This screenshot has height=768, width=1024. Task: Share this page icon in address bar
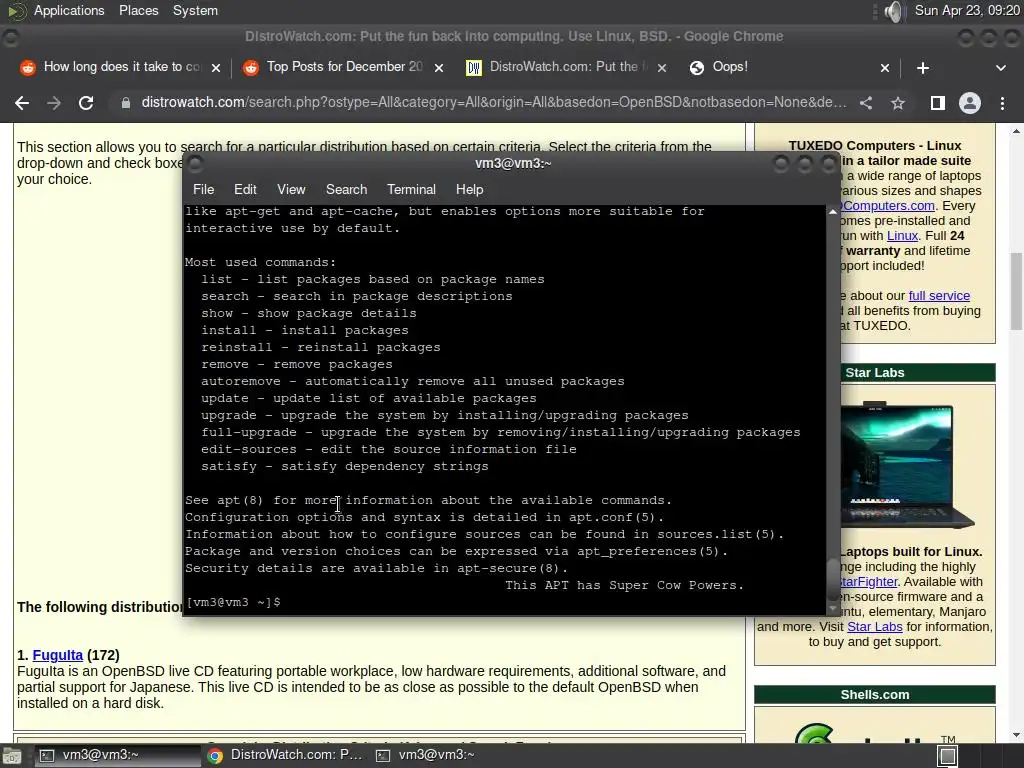[x=866, y=103]
